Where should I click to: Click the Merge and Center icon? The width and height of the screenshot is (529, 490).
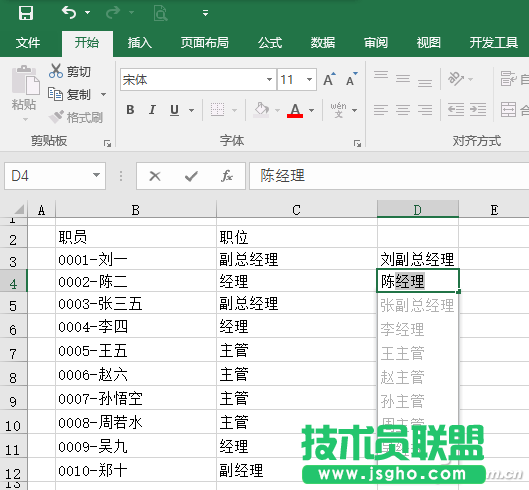click(x=508, y=110)
